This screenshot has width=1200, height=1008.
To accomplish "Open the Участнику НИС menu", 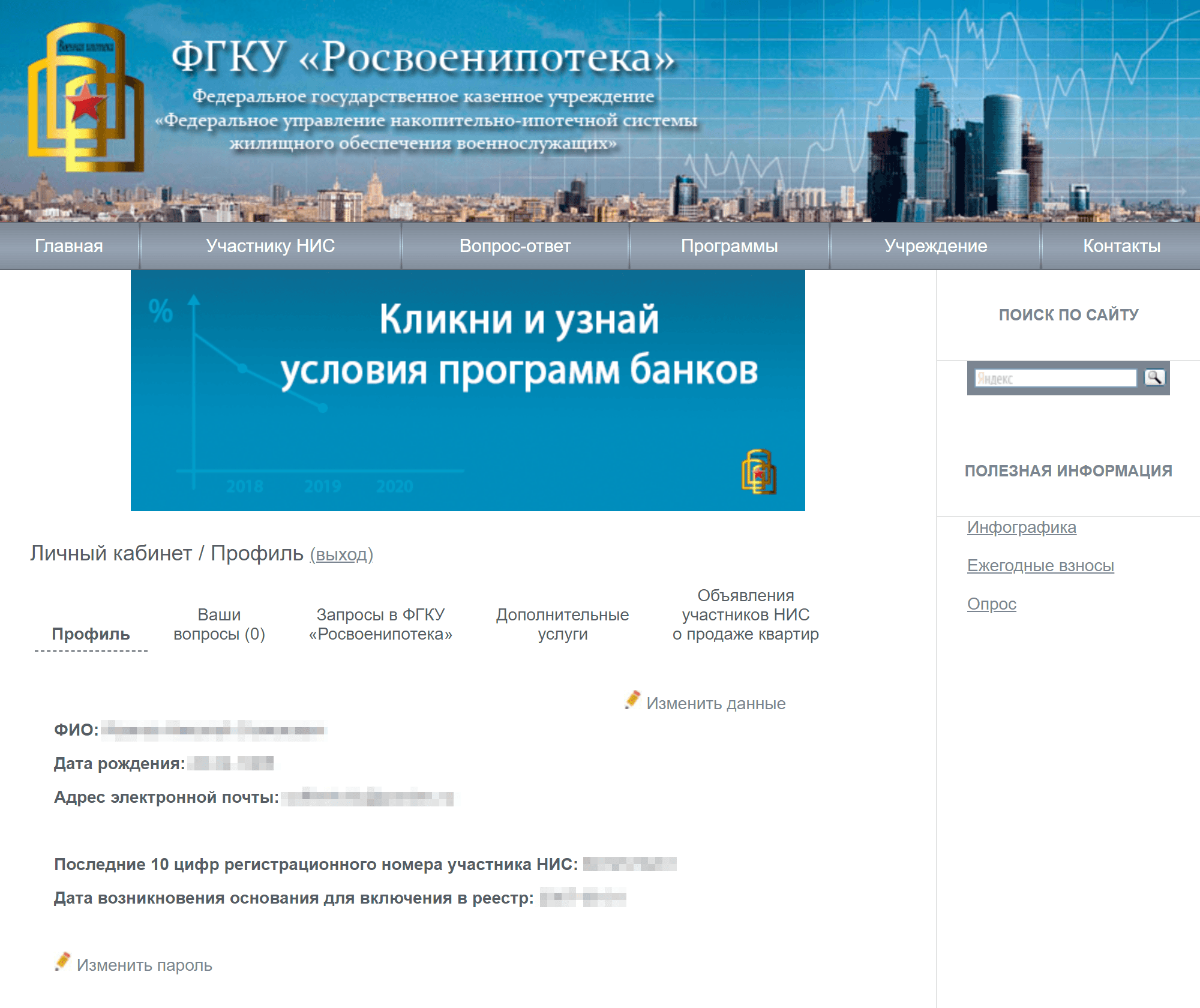I will click(270, 246).
